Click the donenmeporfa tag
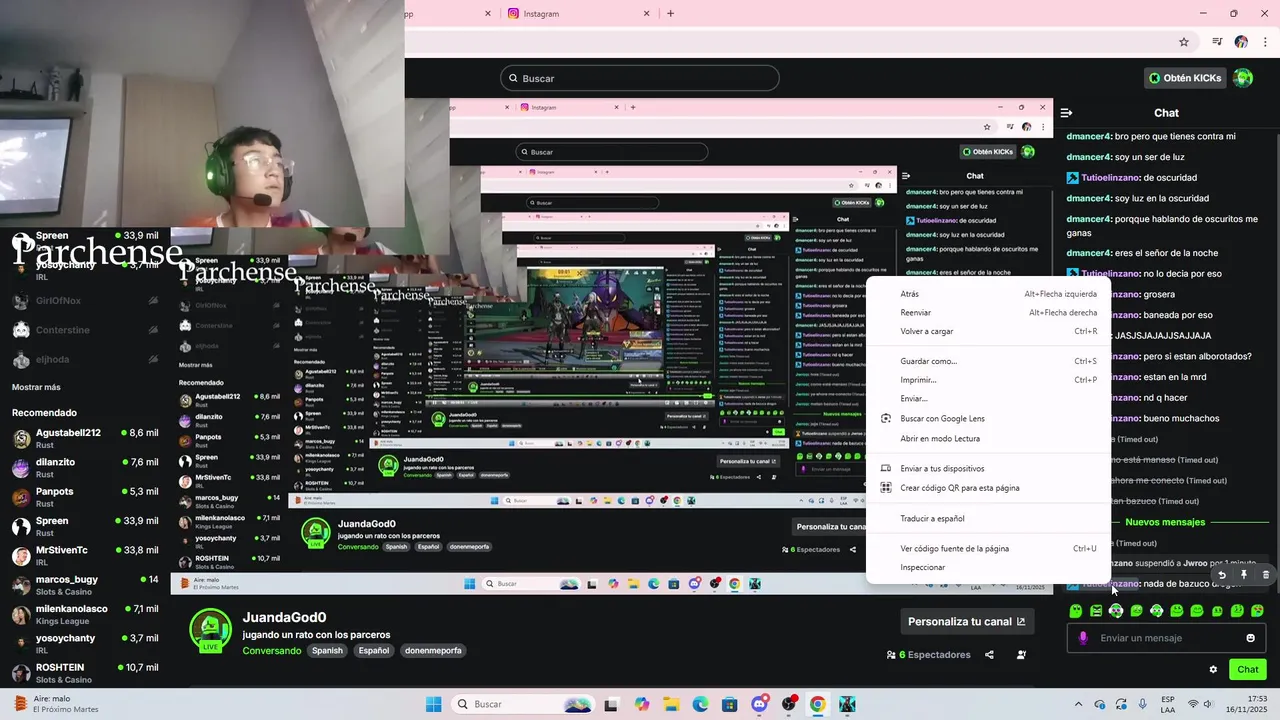Viewport: 1280px width, 720px height. pos(433,650)
